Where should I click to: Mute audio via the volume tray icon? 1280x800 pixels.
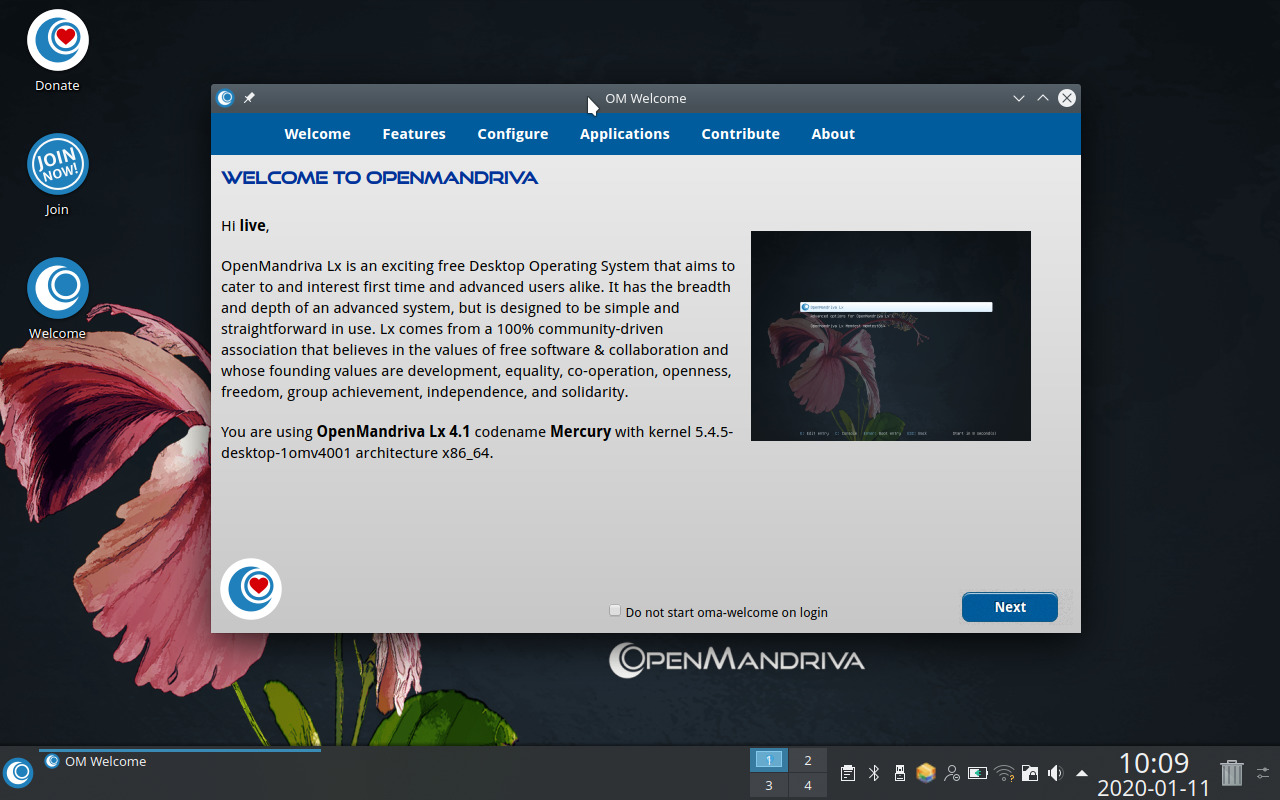1055,772
